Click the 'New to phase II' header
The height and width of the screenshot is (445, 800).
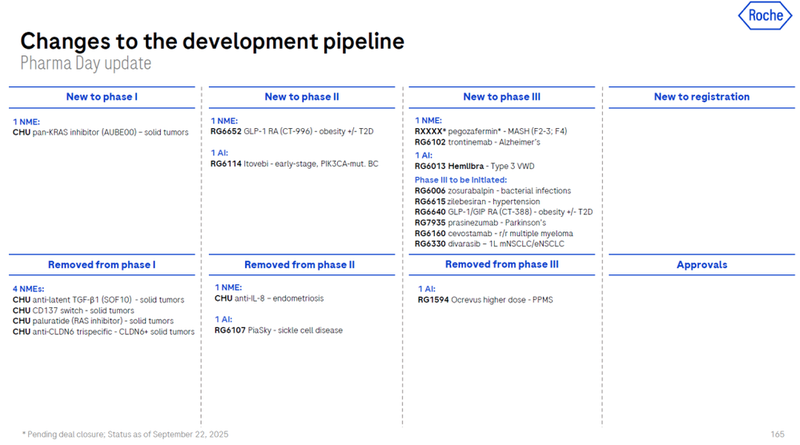[301, 97]
